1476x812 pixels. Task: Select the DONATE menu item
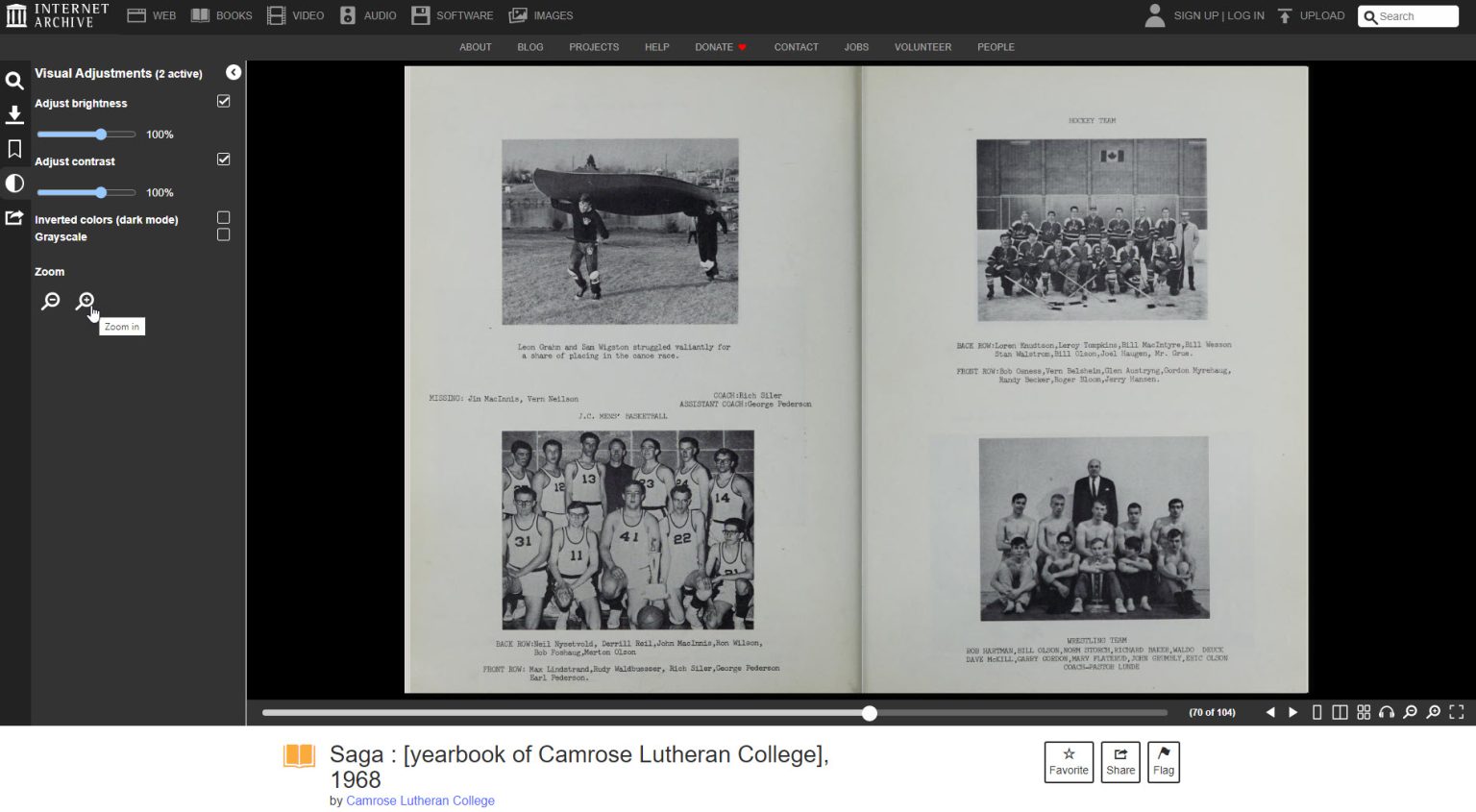[713, 47]
